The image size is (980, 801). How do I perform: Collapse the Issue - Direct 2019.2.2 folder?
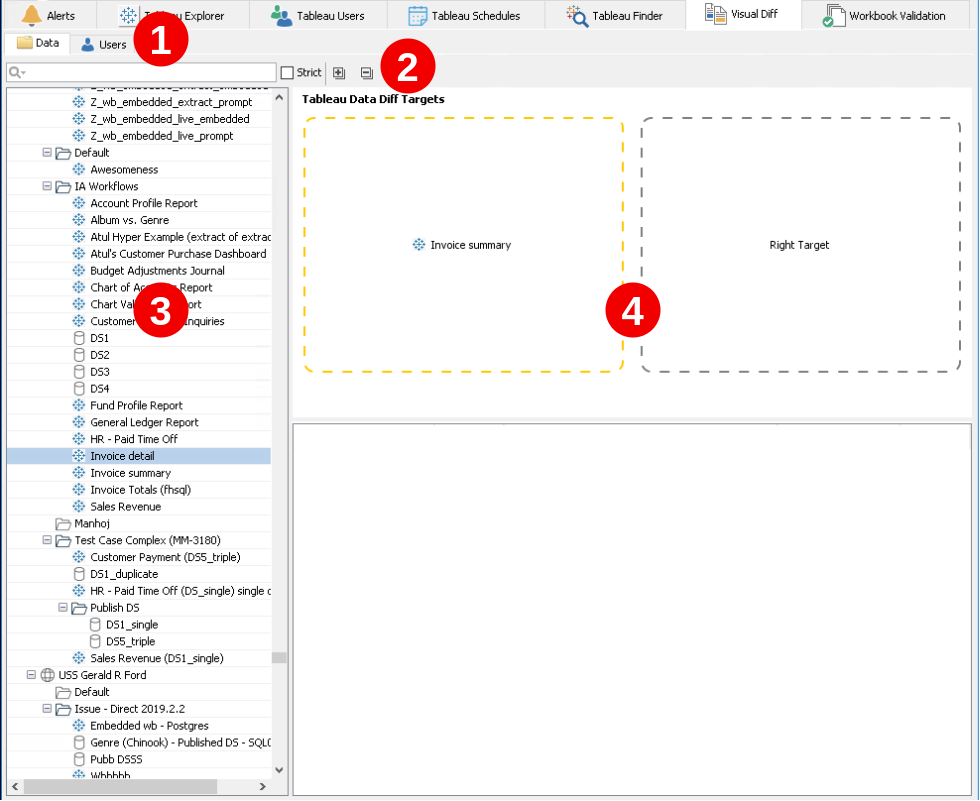click(x=47, y=709)
